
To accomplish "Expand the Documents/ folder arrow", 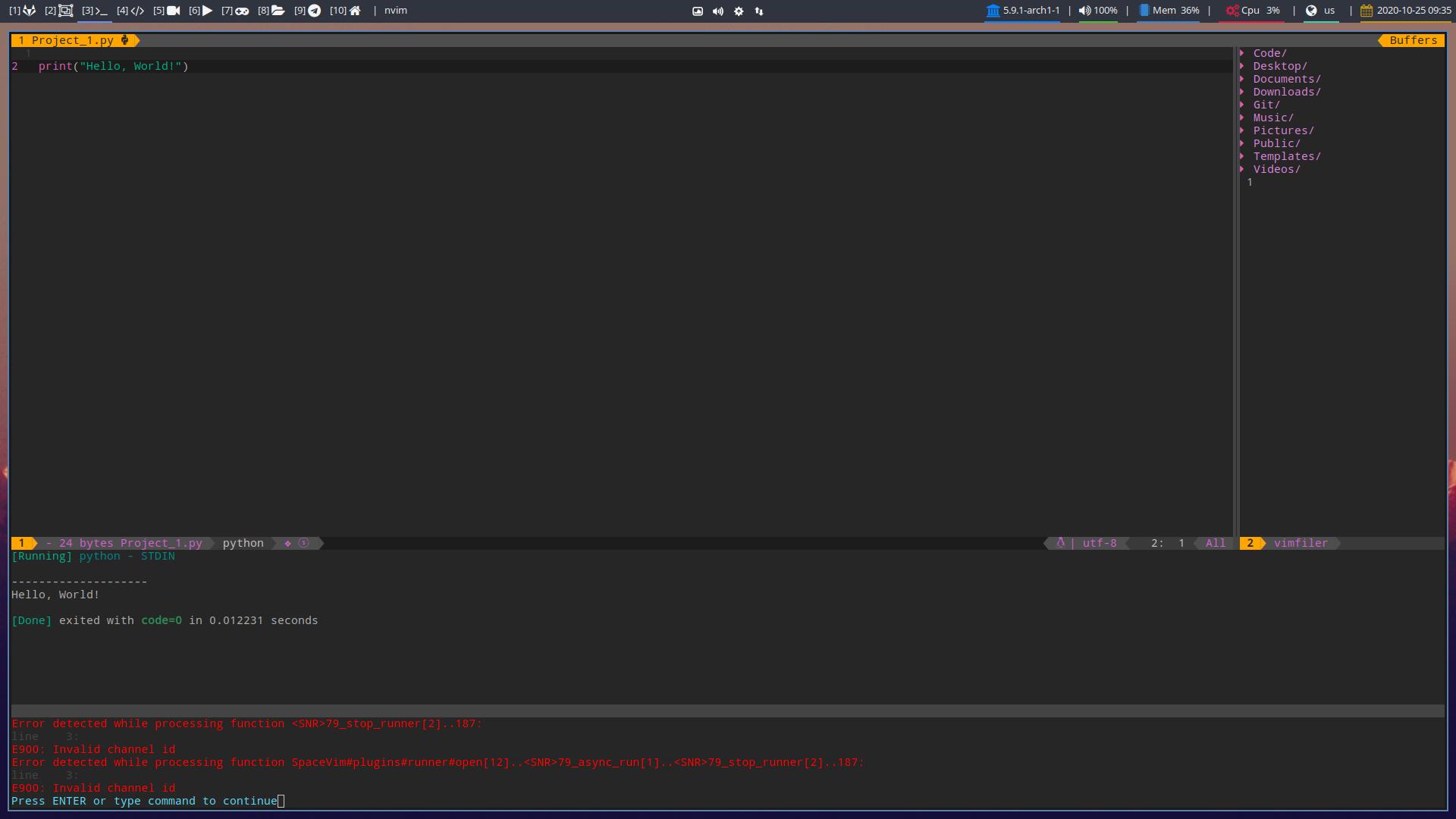I will [1242, 79].
